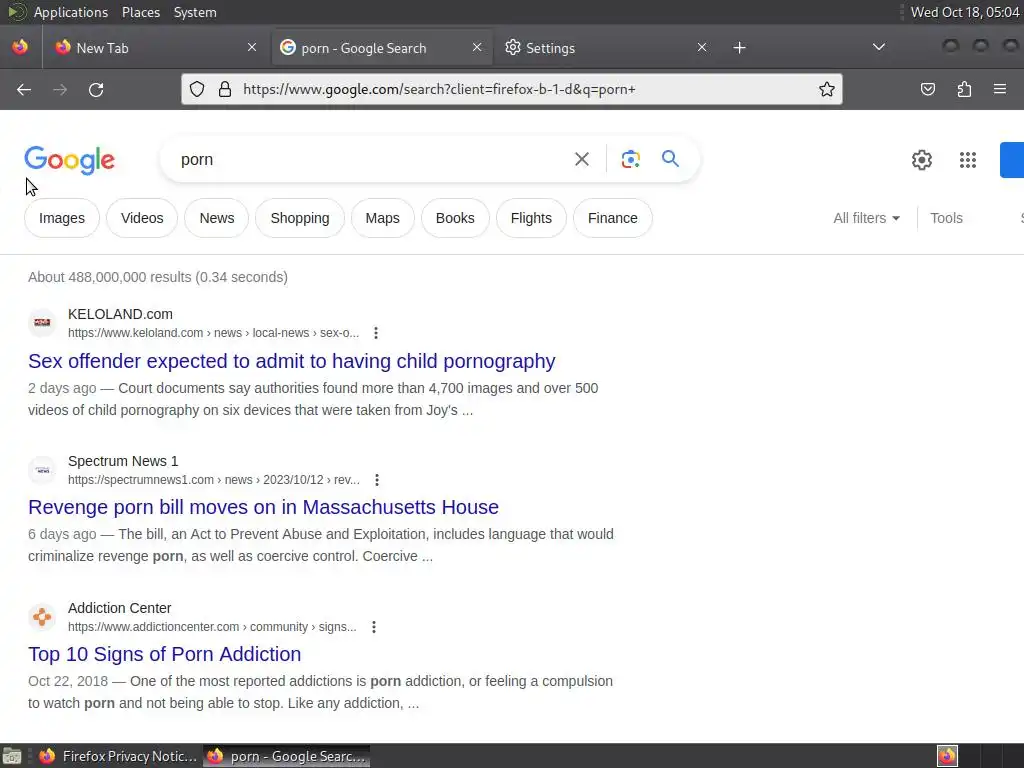Clear the search box with the X icon
The height and width of the screenshot is (768, 1024).
point(582,159)
